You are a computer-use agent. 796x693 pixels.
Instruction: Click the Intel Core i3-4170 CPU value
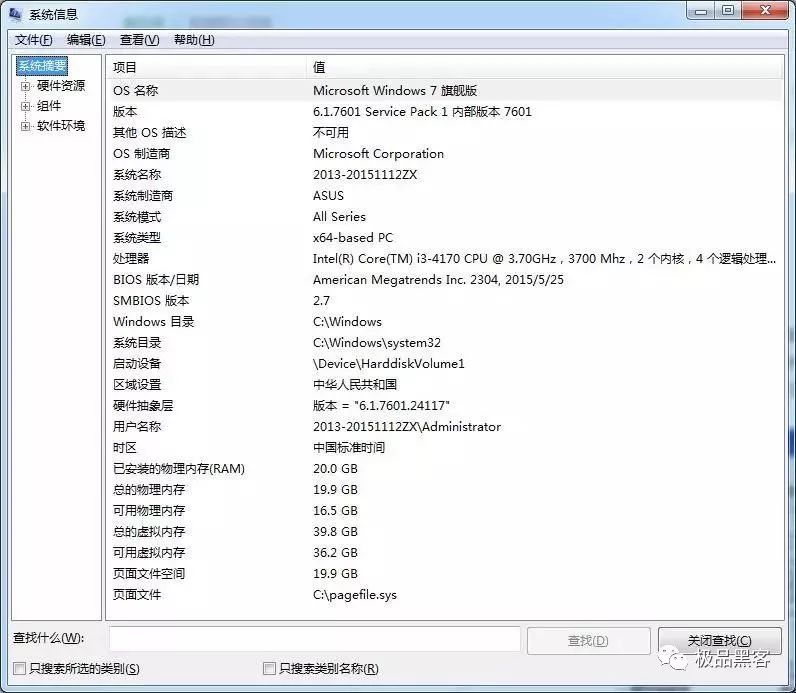(544, 258)
